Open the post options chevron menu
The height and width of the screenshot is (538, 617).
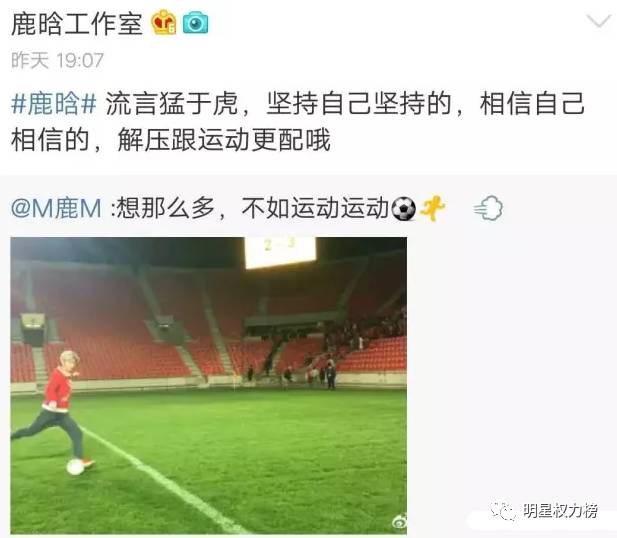click(599, 21)
